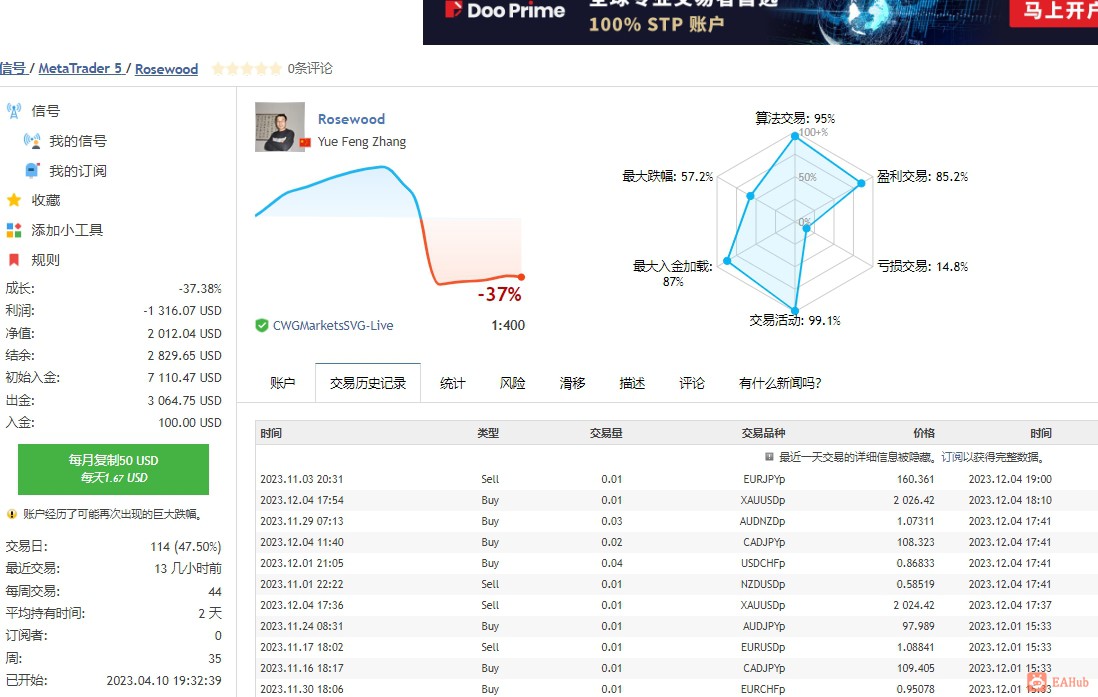The width and height of the screenshot is (1098, 697).
Task: Open the Rosewood signal title link
Action: (352, 119)
